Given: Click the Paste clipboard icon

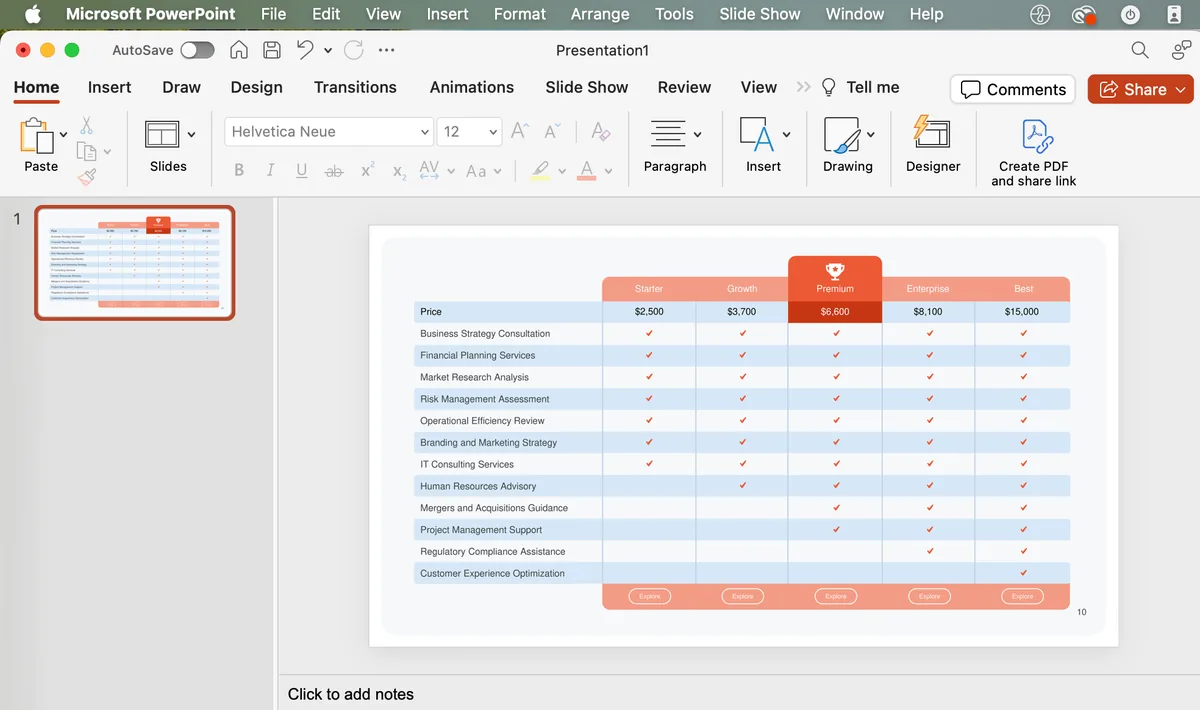Looking at the screenshot, I should 36,136.
